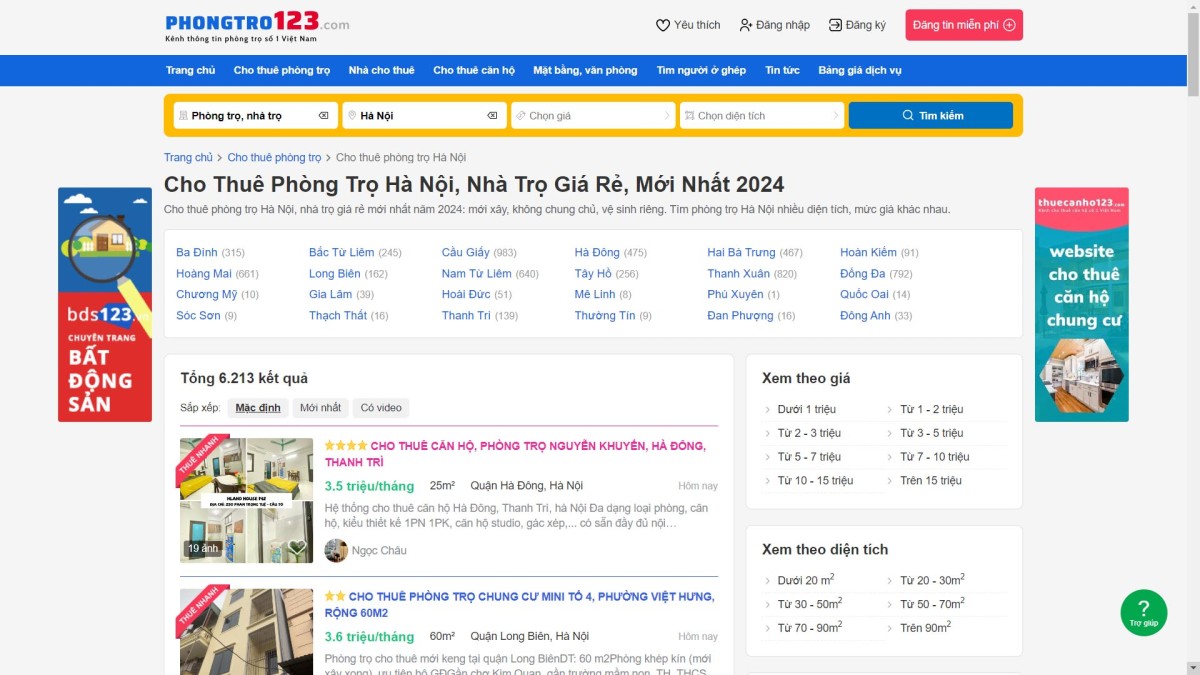Open 'Bảng giá dịch vụ' menu item

860,70
